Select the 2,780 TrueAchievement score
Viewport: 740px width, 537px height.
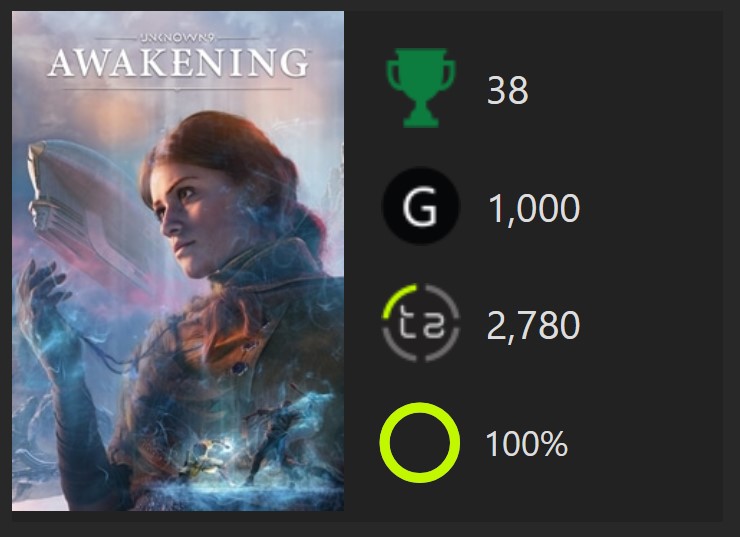(x=533, y=326)
